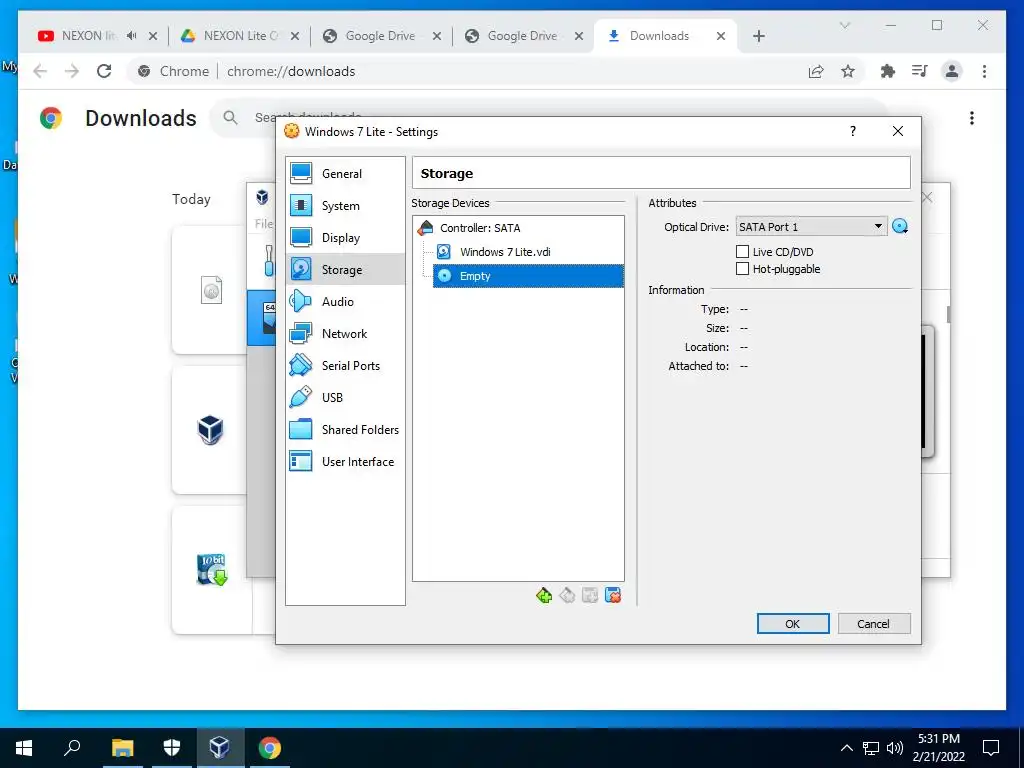The image size is (1024, 768).
Task: Click the add storage controller icon
Action: pos(543,596)
